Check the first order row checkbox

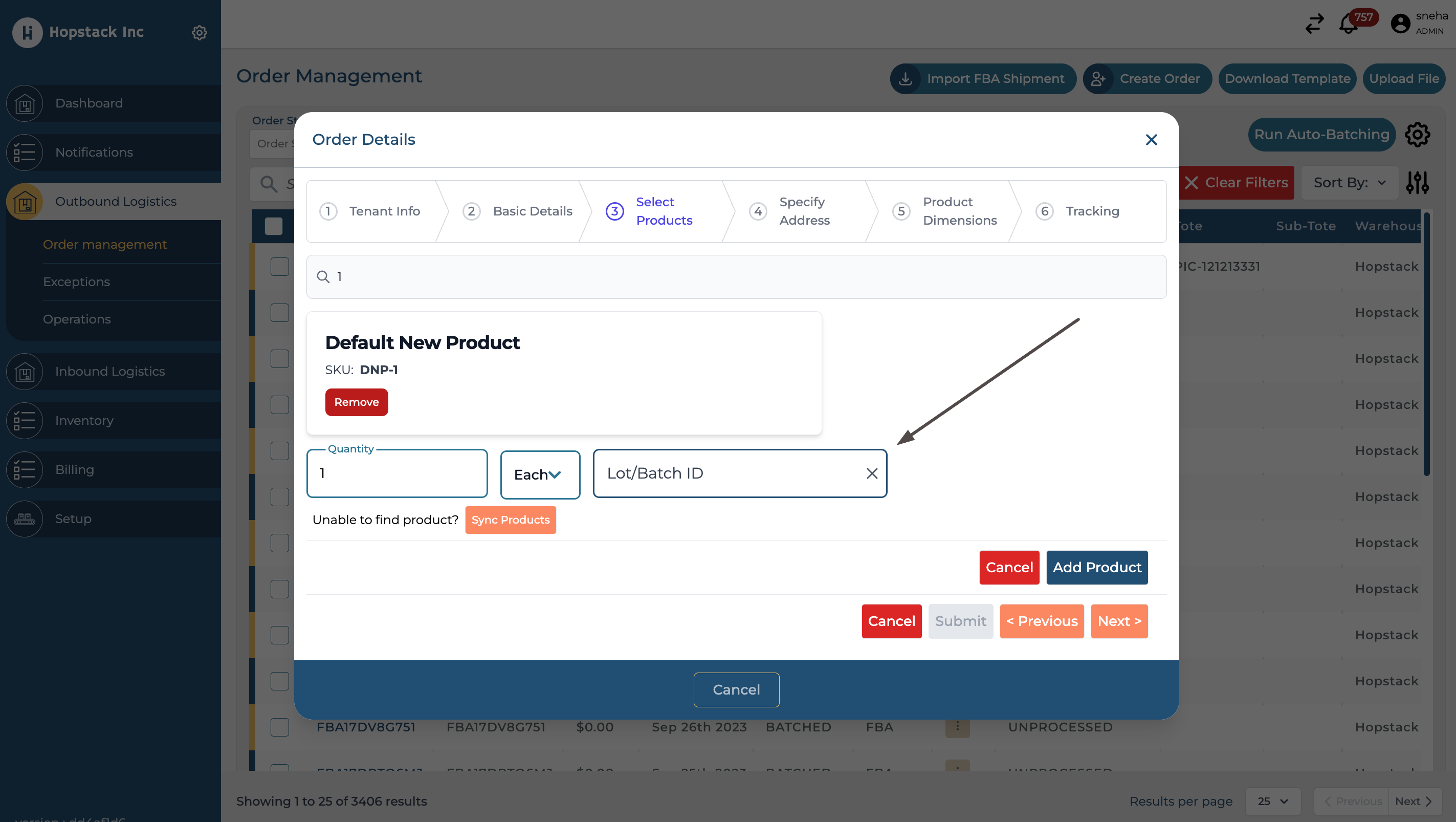click(279, 266)
